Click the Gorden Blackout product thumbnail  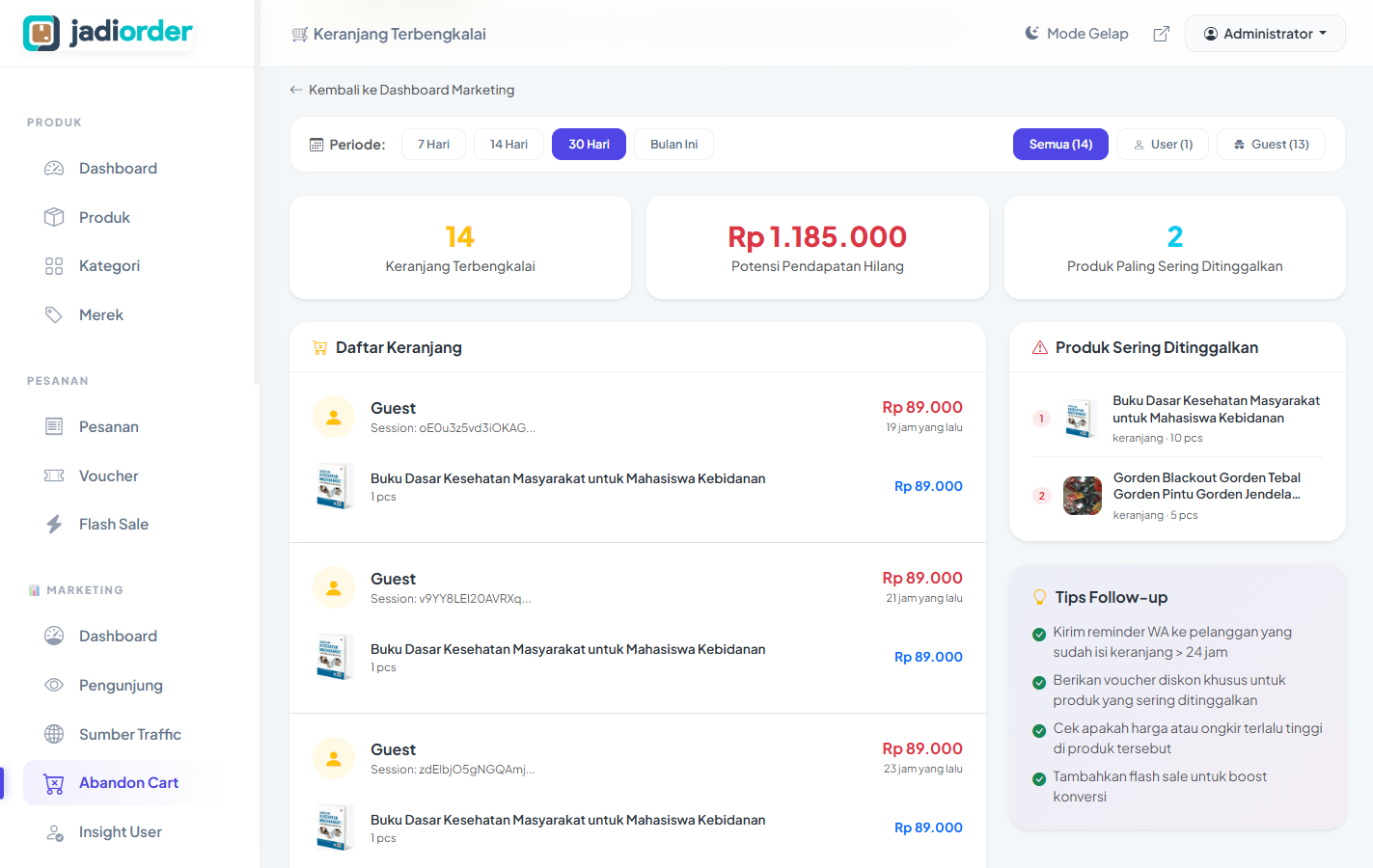pyautogui.click(x=1082, y=496)
